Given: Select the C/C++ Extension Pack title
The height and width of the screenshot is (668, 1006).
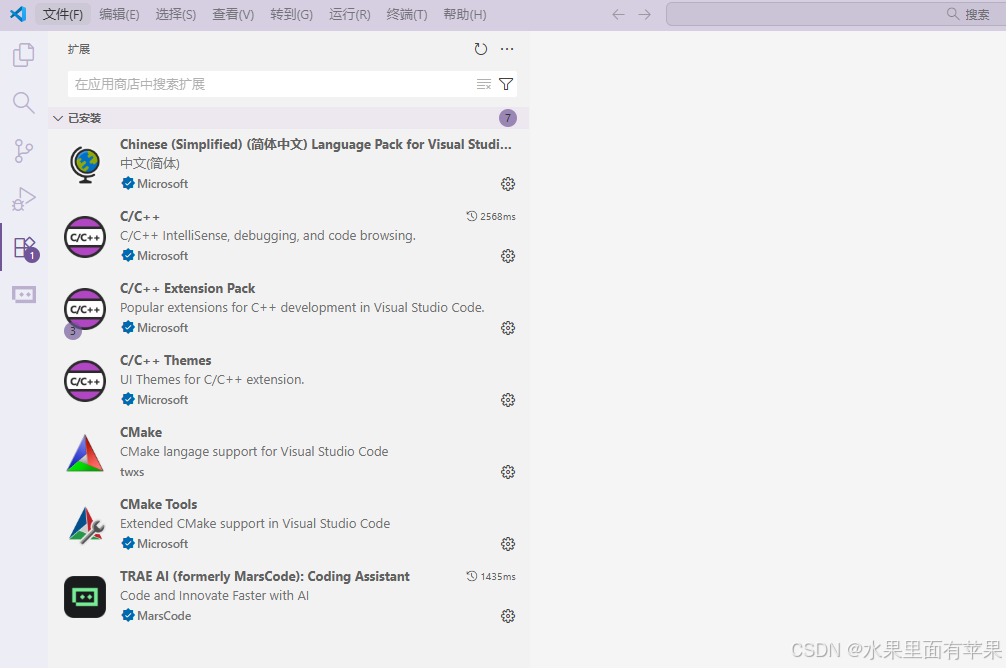Looking at the screenshot, I should tap(187, 288).
